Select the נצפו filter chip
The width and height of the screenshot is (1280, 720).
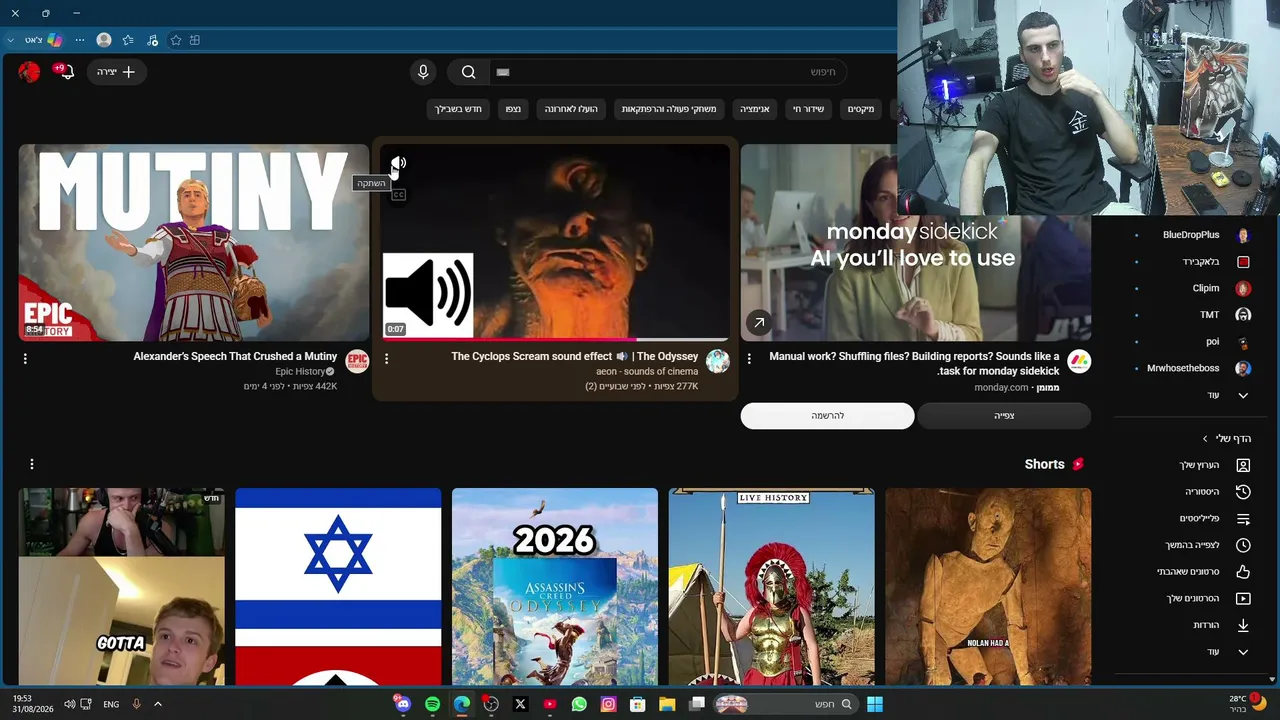[x=513, y=109]
